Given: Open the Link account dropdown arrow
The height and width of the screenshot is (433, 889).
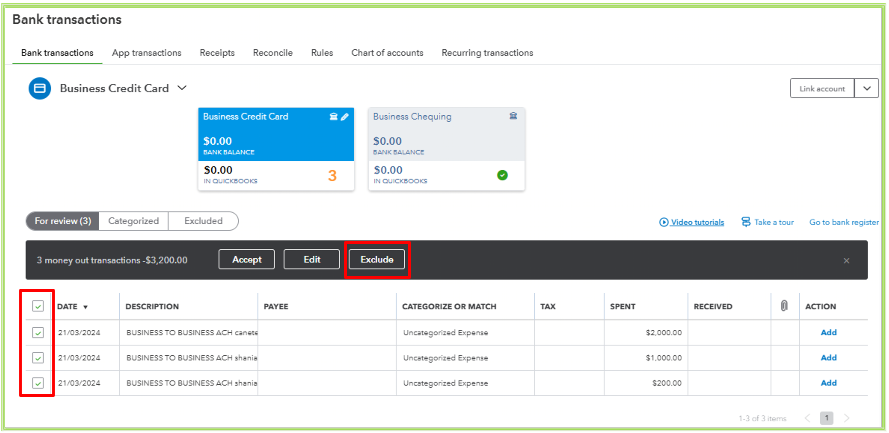Looking at the screenshot, I should (x=867, y=88).
